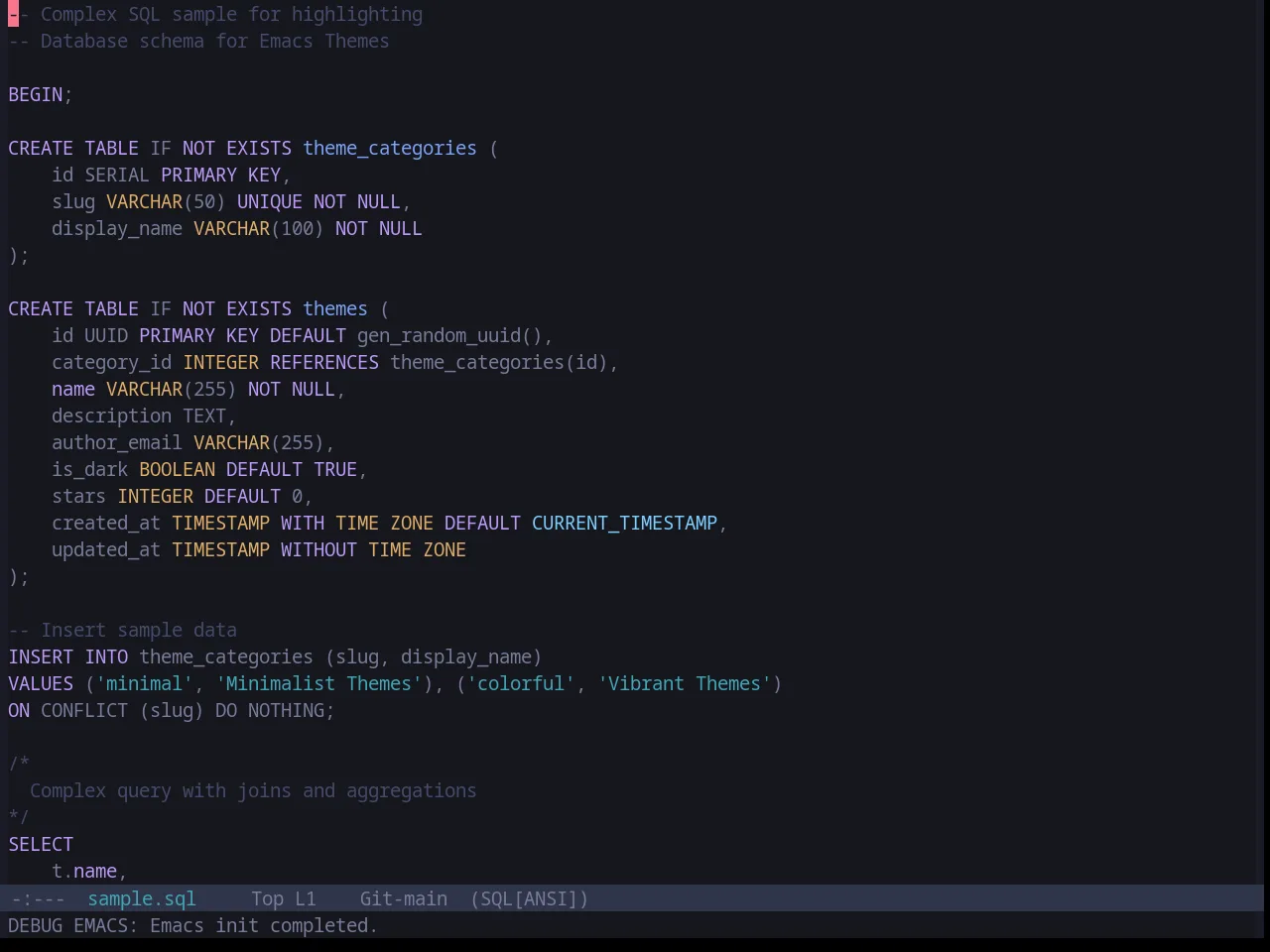
Task: Click the 'Insert sample data' comment
Action: pyautogui.click(x=123, y=630)
